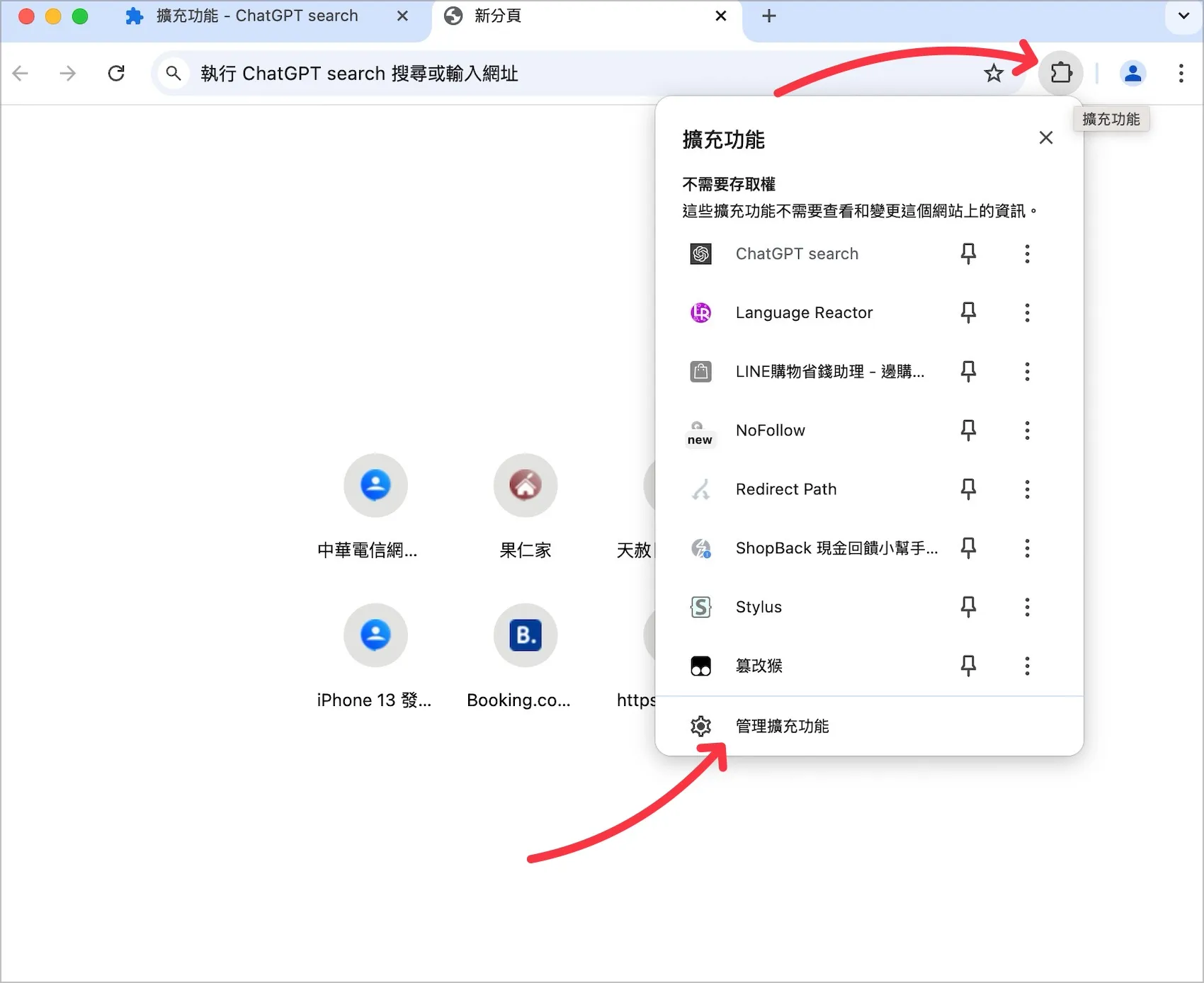Open more options for LINE購物省錢助理
Viewport: 1204px width, 983px height.
(x=1027, y=371)
